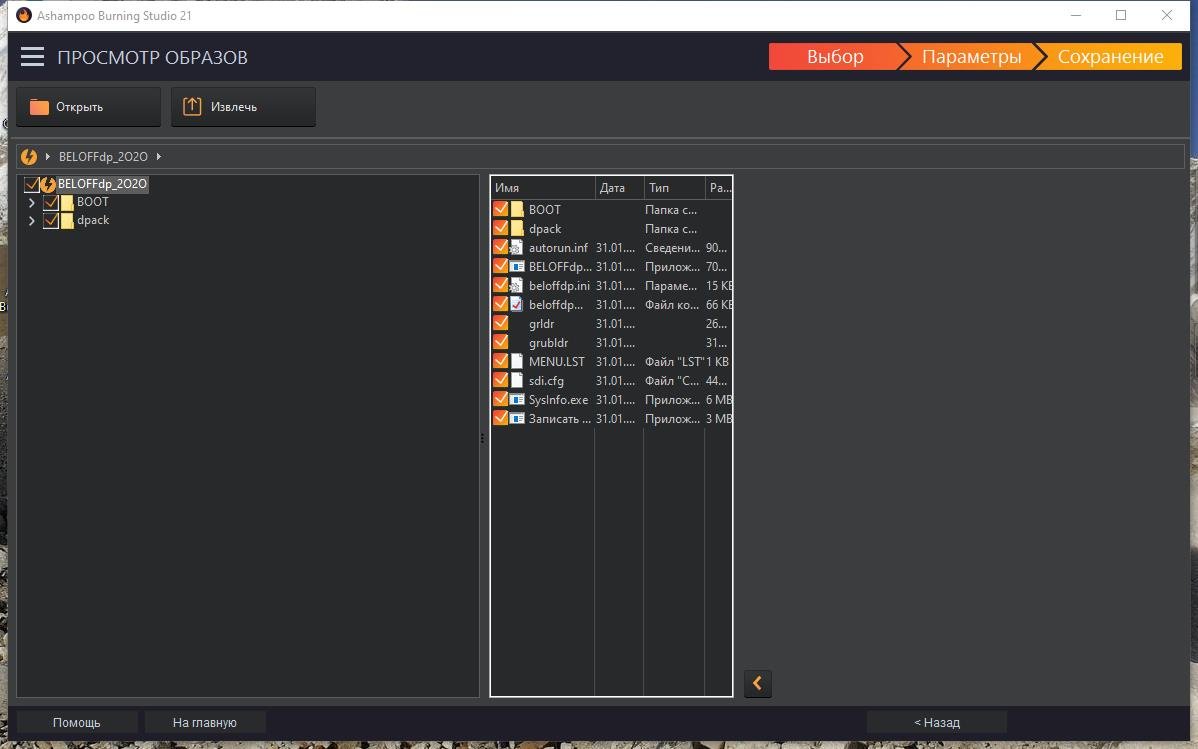Click the Извлечь button
The width and height of the screenshot is (1198, 749).
pos(243,107)
